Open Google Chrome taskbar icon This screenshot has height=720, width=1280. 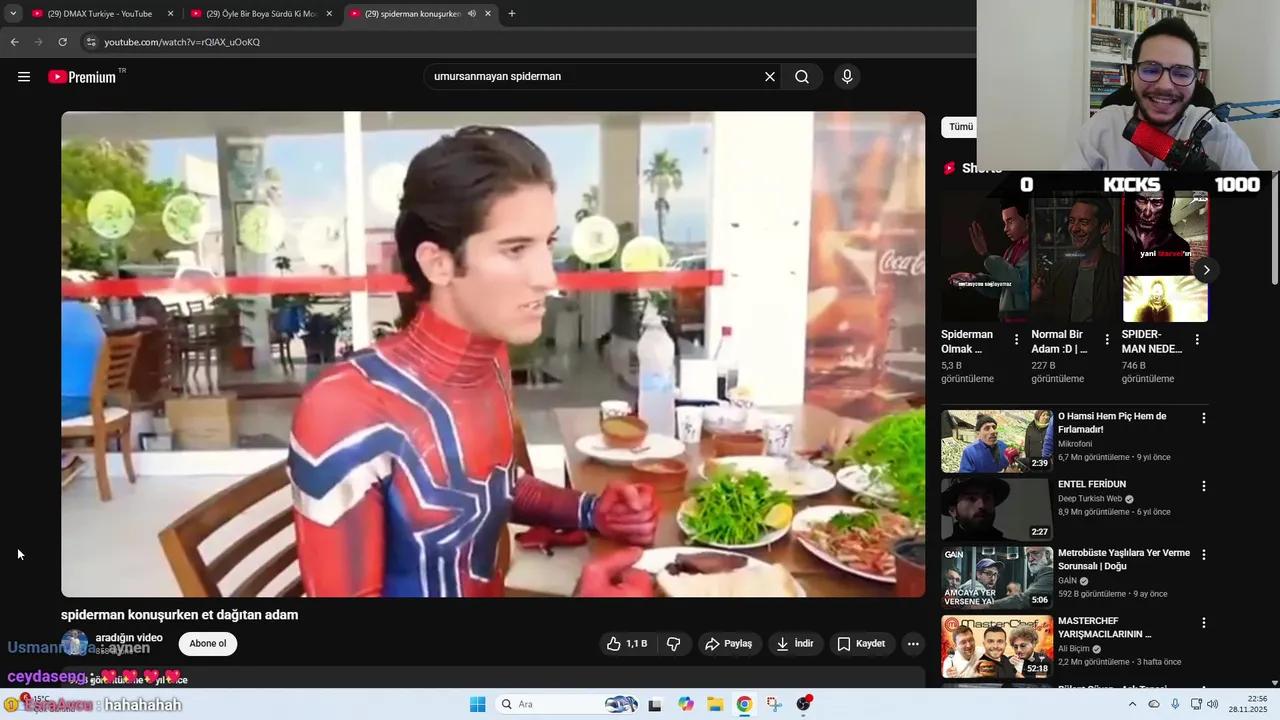click(x=744, y=704)
